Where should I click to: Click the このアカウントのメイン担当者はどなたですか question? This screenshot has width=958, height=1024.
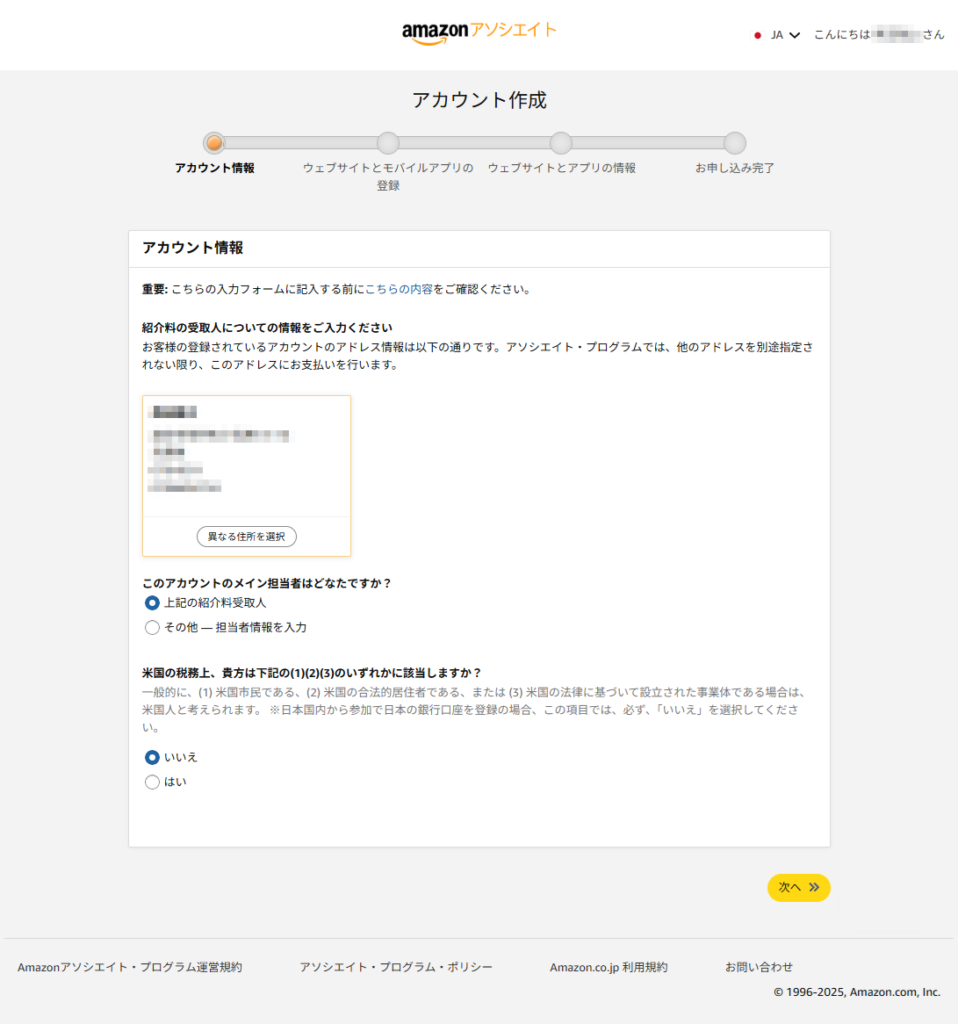pos(266,583)
